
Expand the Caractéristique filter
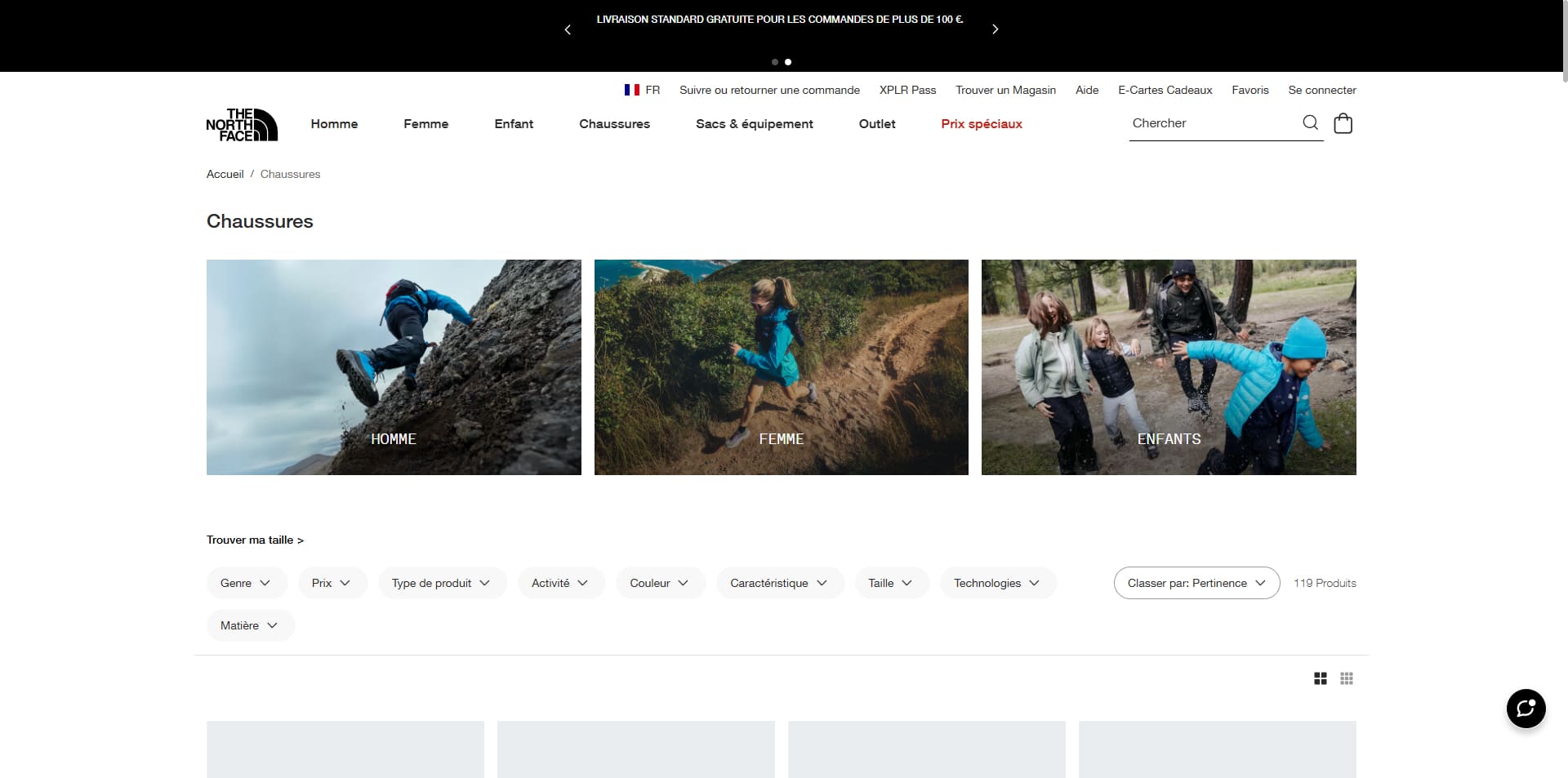click(x=780, y=583)
